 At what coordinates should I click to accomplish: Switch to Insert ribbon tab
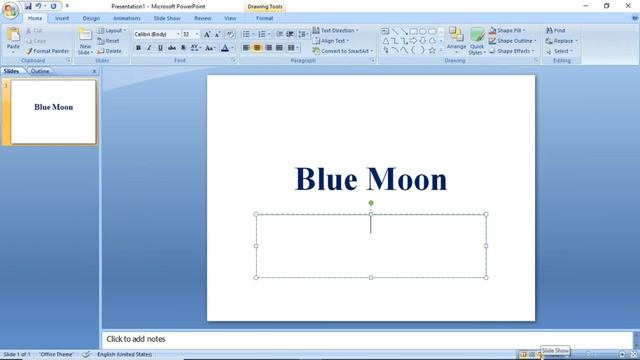click(x=62, y=18)
